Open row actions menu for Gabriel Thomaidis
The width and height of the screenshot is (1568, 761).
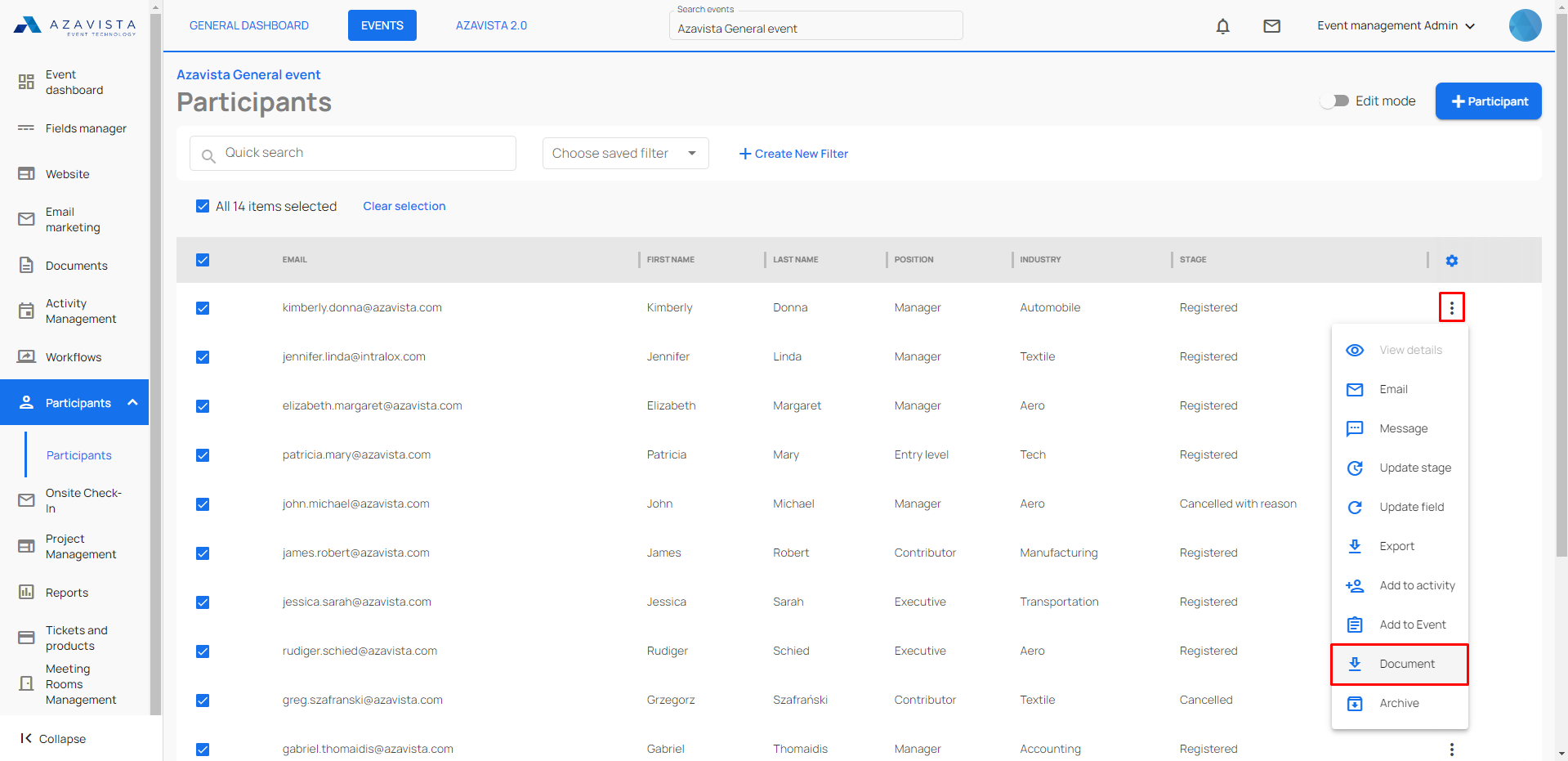1451,749
